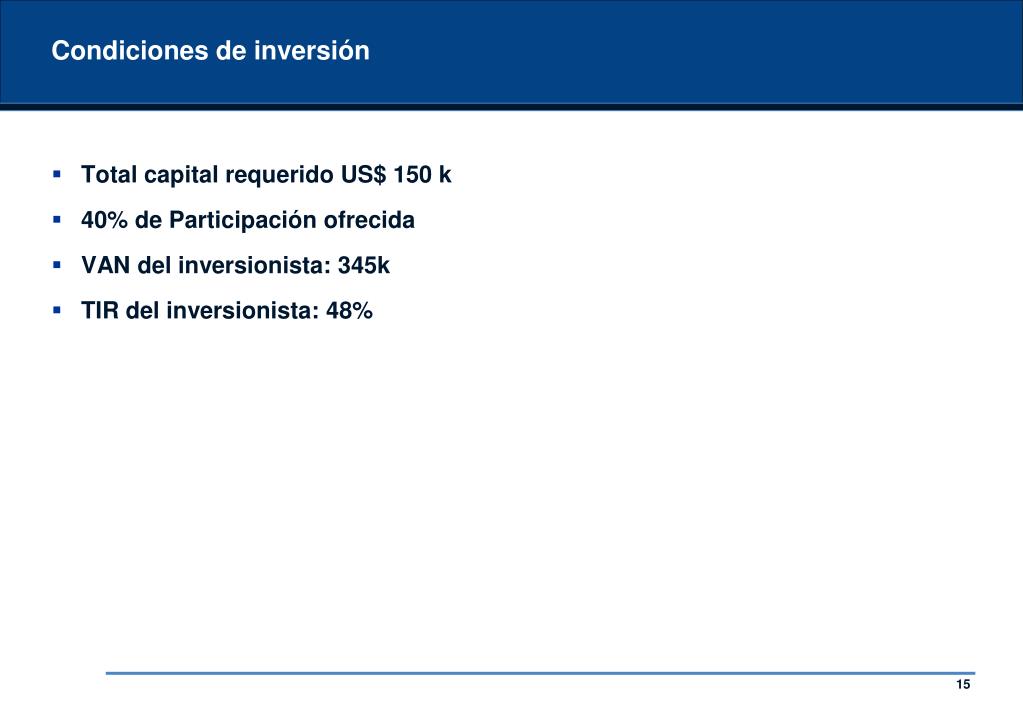Click the '345k' value
The height and width of the screenshot is (708, 1023).
(x=364, y=266)
